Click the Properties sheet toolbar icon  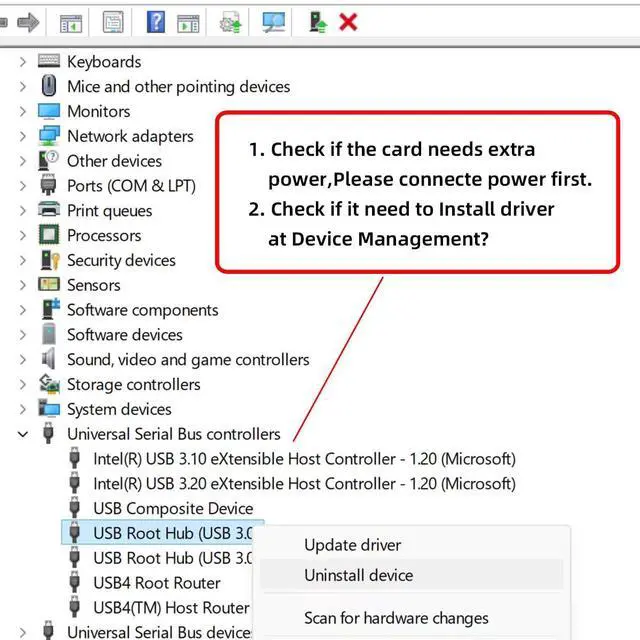pos(114,21)
